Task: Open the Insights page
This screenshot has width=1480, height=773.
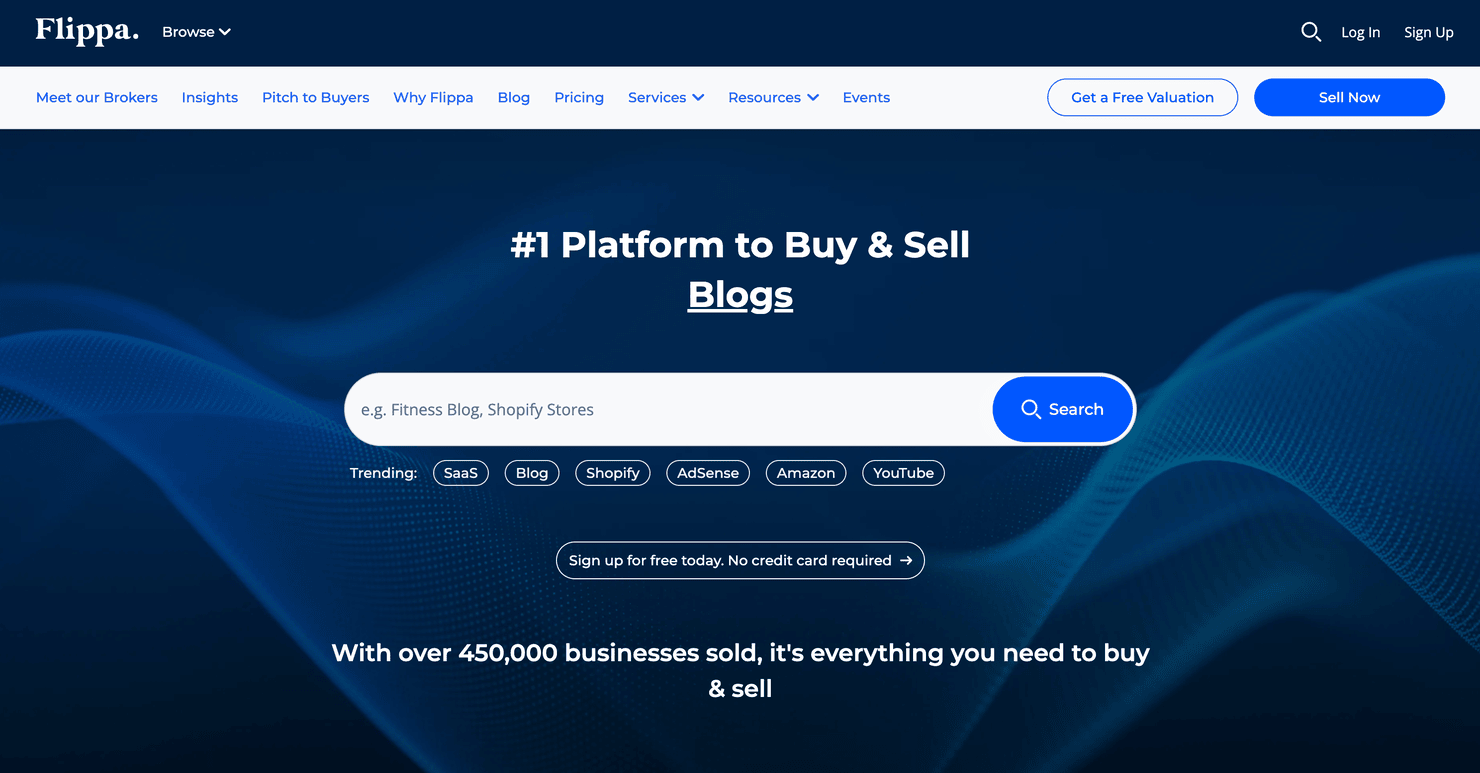Action: [x=210, y=97]
